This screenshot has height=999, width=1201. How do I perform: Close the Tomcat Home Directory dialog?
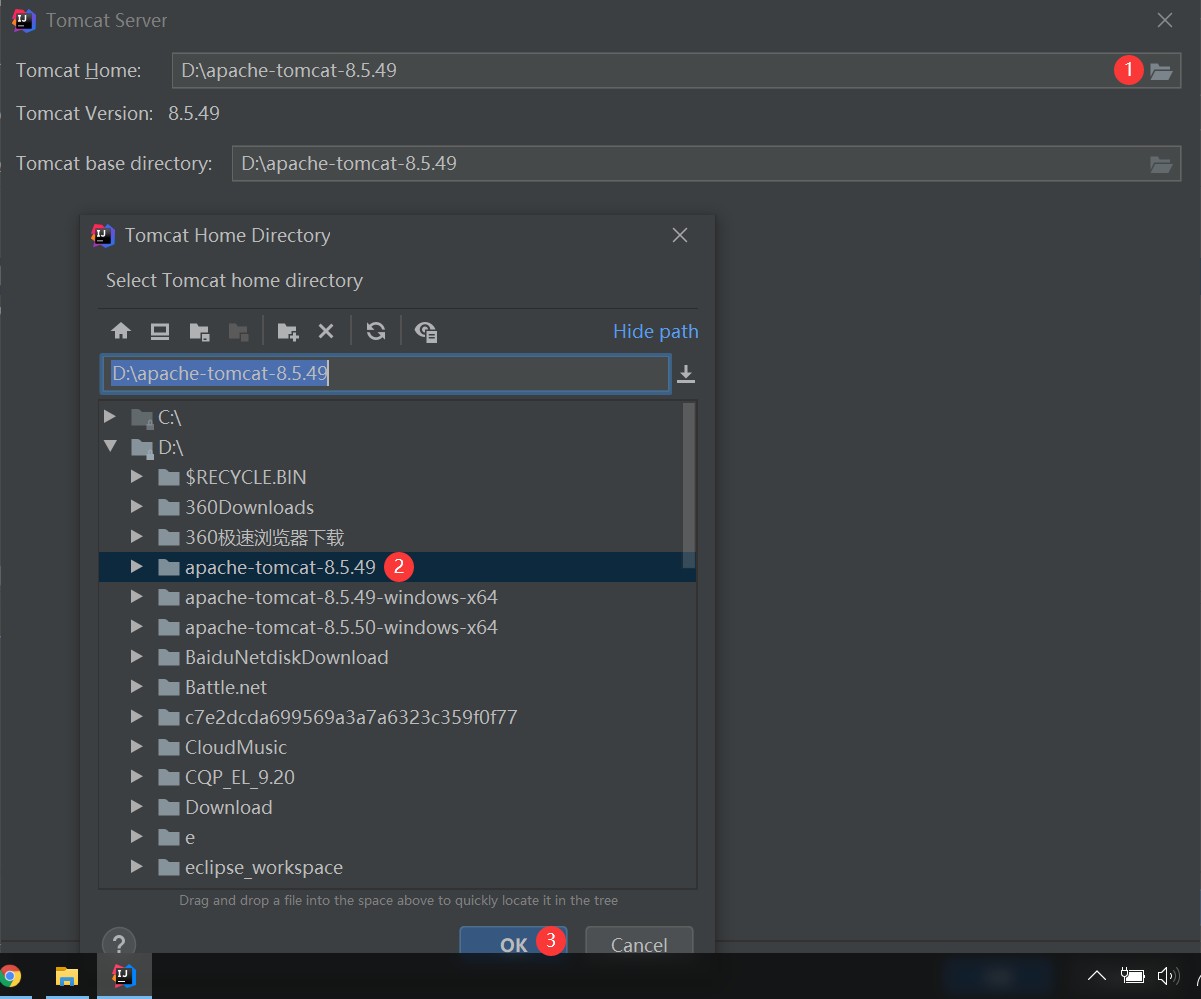coord(680,235)
